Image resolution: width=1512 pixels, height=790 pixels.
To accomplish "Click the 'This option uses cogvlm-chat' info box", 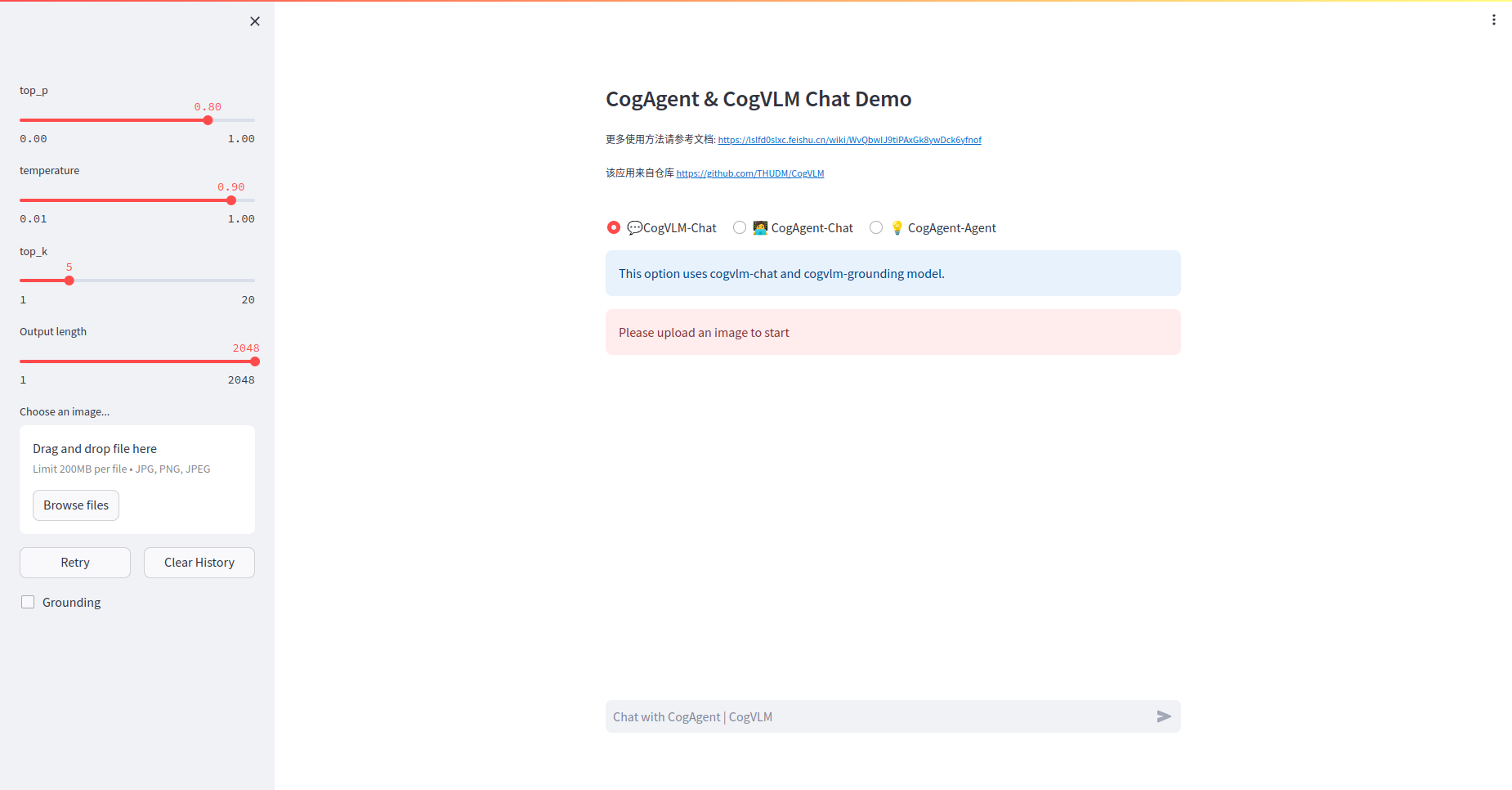I will click(x=892, y=273).
